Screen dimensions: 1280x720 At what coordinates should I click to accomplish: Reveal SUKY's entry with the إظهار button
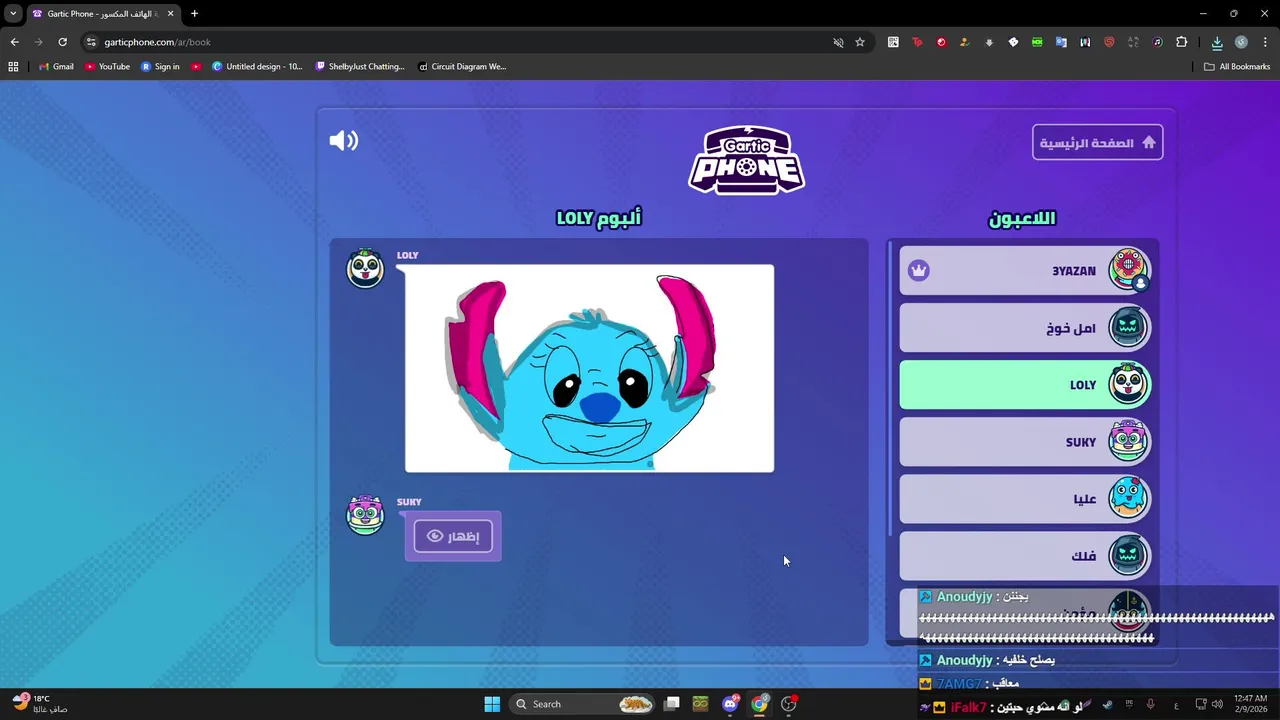coord(453,536)
